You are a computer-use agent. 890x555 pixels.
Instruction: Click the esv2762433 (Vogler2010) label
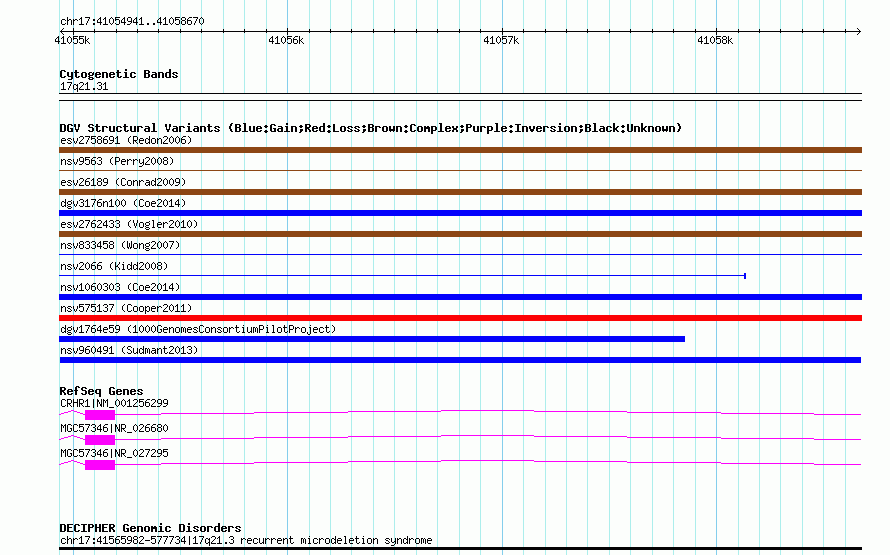(129, 224)
